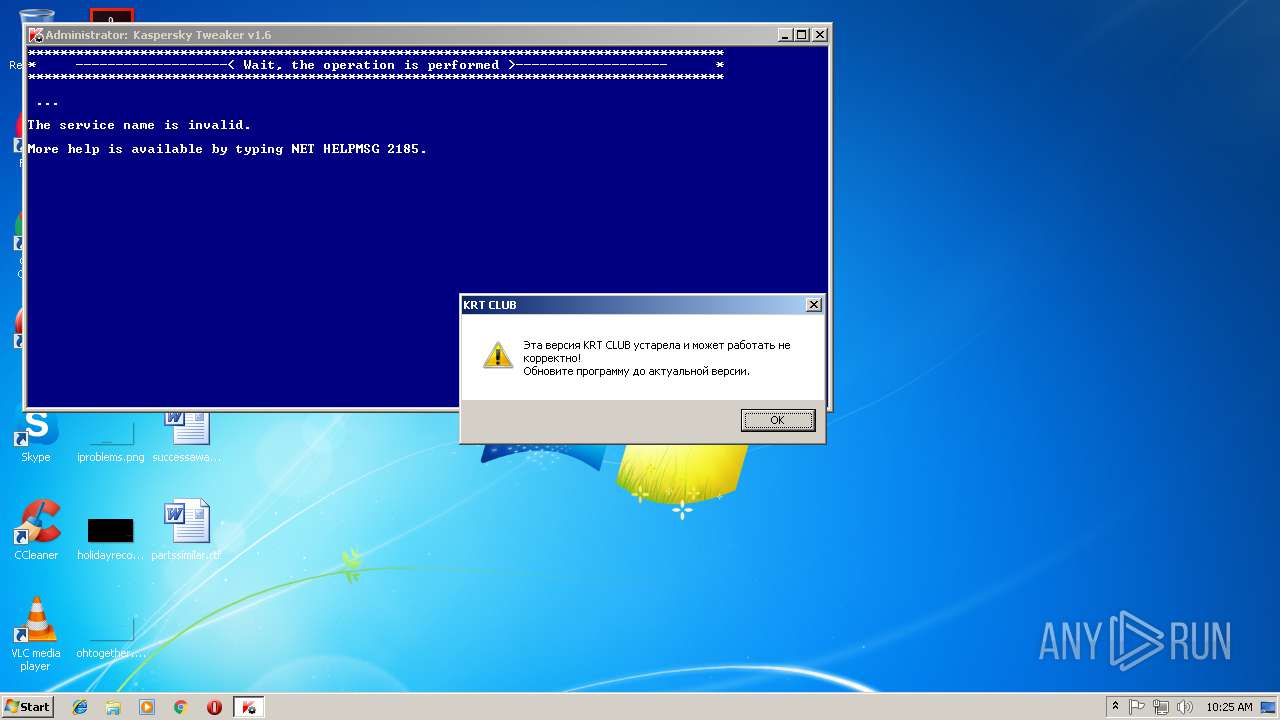The image size is (1280, 720).
Task: Click OK in the KRT CLUB dialog
Action: pos(778,420)
